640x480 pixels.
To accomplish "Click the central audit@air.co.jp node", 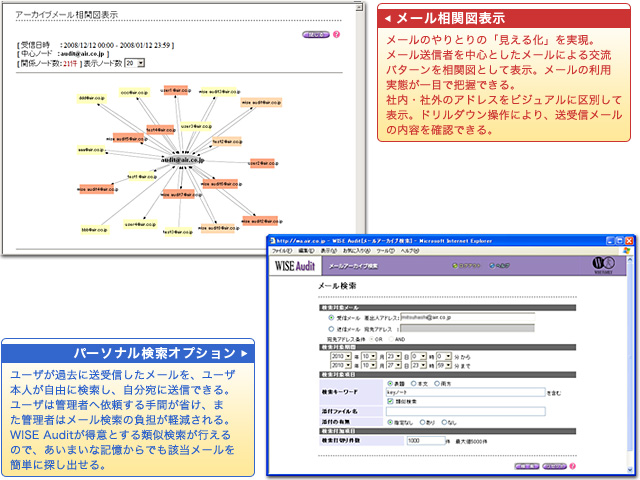I will pyautogui.click(x=182, y=160).
